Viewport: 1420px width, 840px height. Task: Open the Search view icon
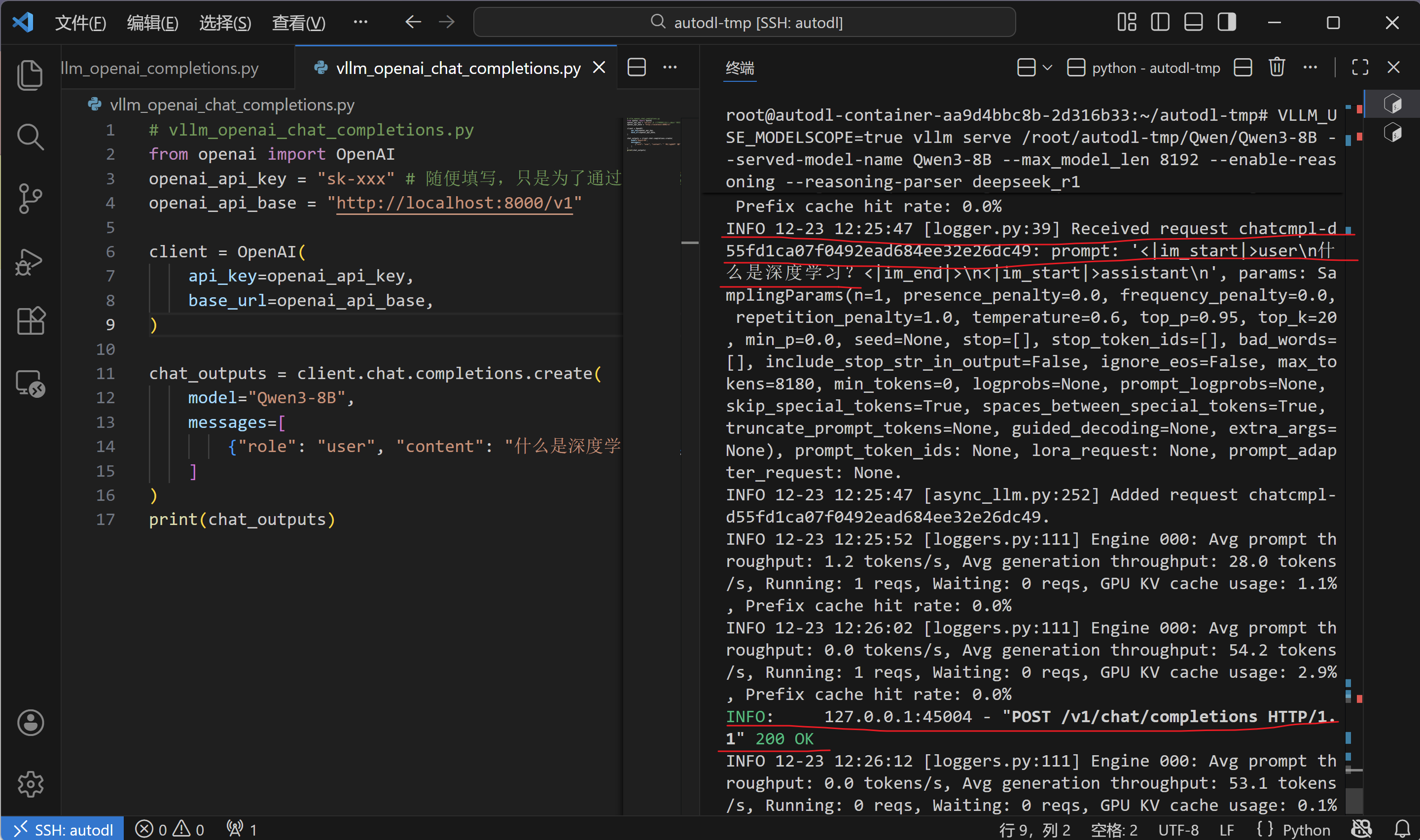click(30, 137)
